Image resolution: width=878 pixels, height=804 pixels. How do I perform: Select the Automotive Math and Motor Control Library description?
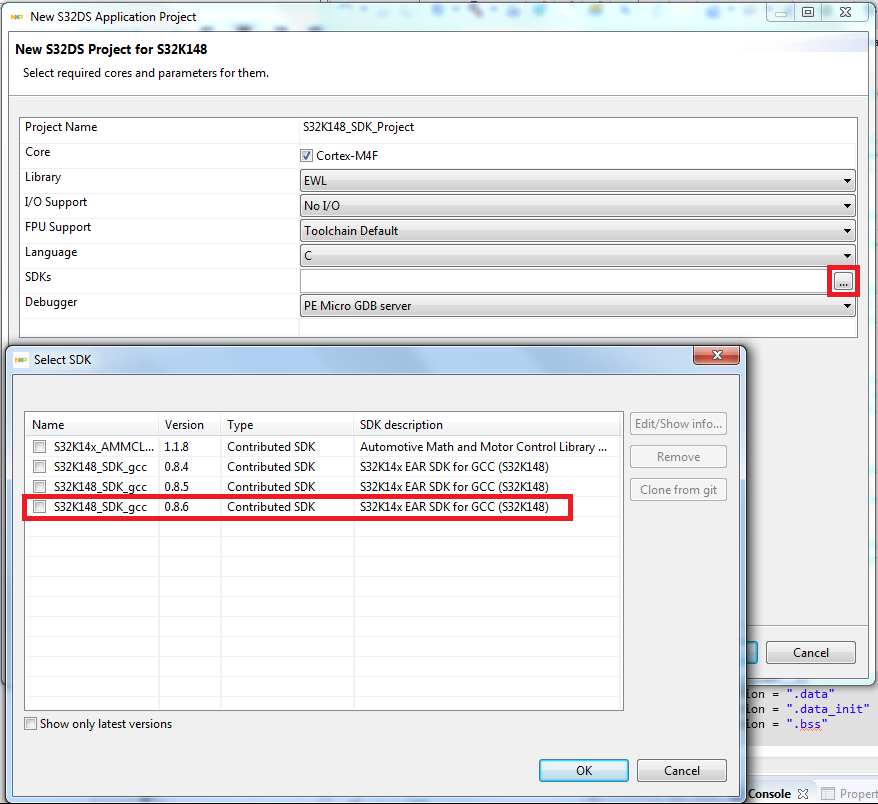pos(483,447)
